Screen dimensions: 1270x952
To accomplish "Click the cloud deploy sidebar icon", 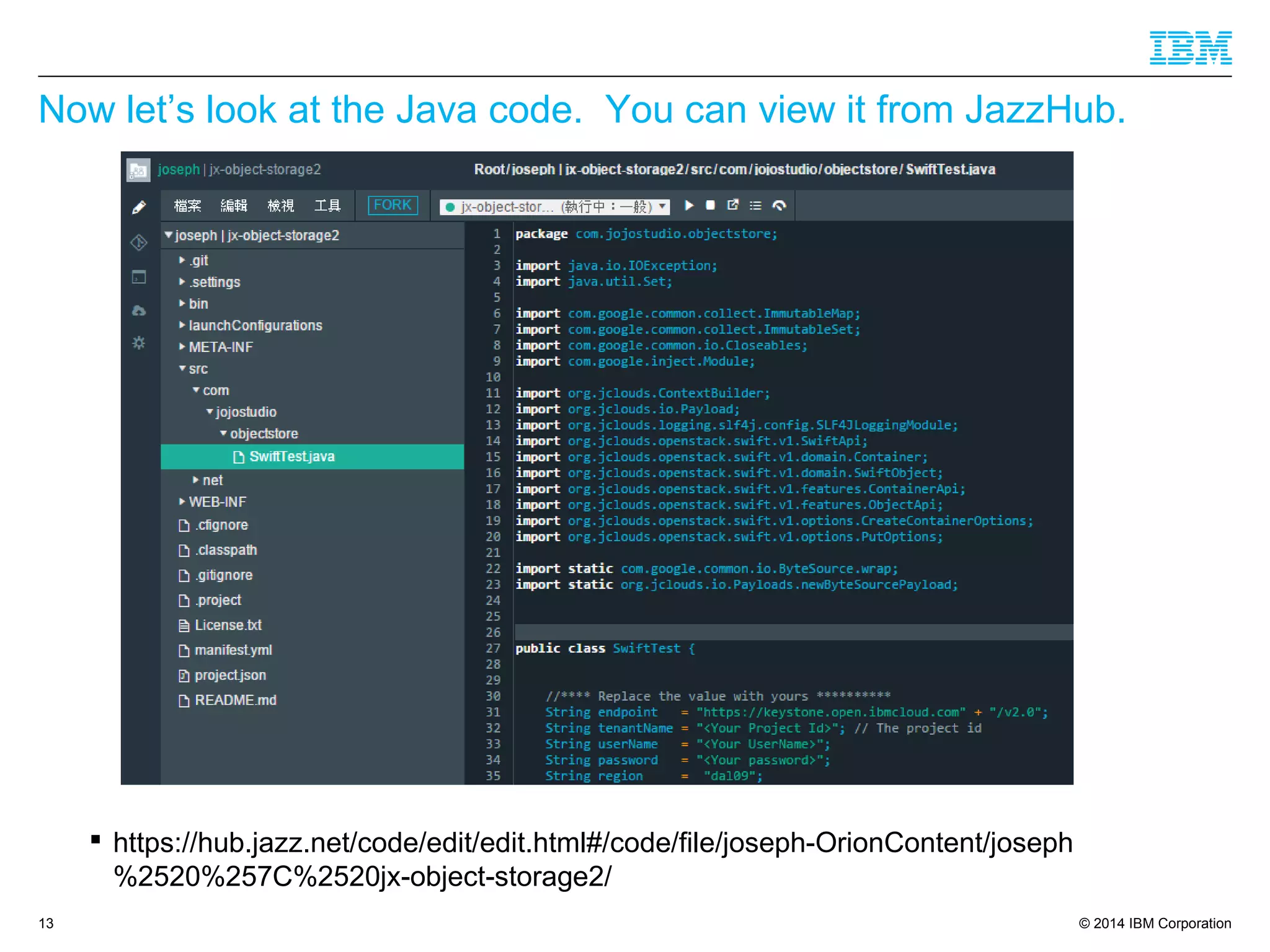I will [x=139, y=310].
